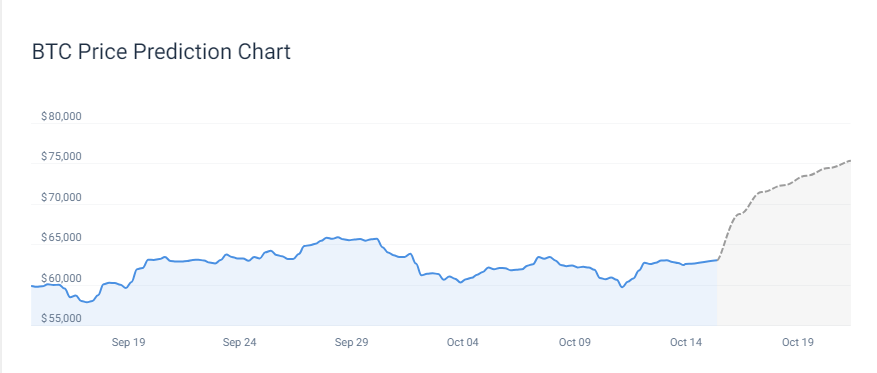Click where the solid line meets the dashed forecast
This screenshot has height=373, width=877.
pyautogui.click(x=718, y=259)
